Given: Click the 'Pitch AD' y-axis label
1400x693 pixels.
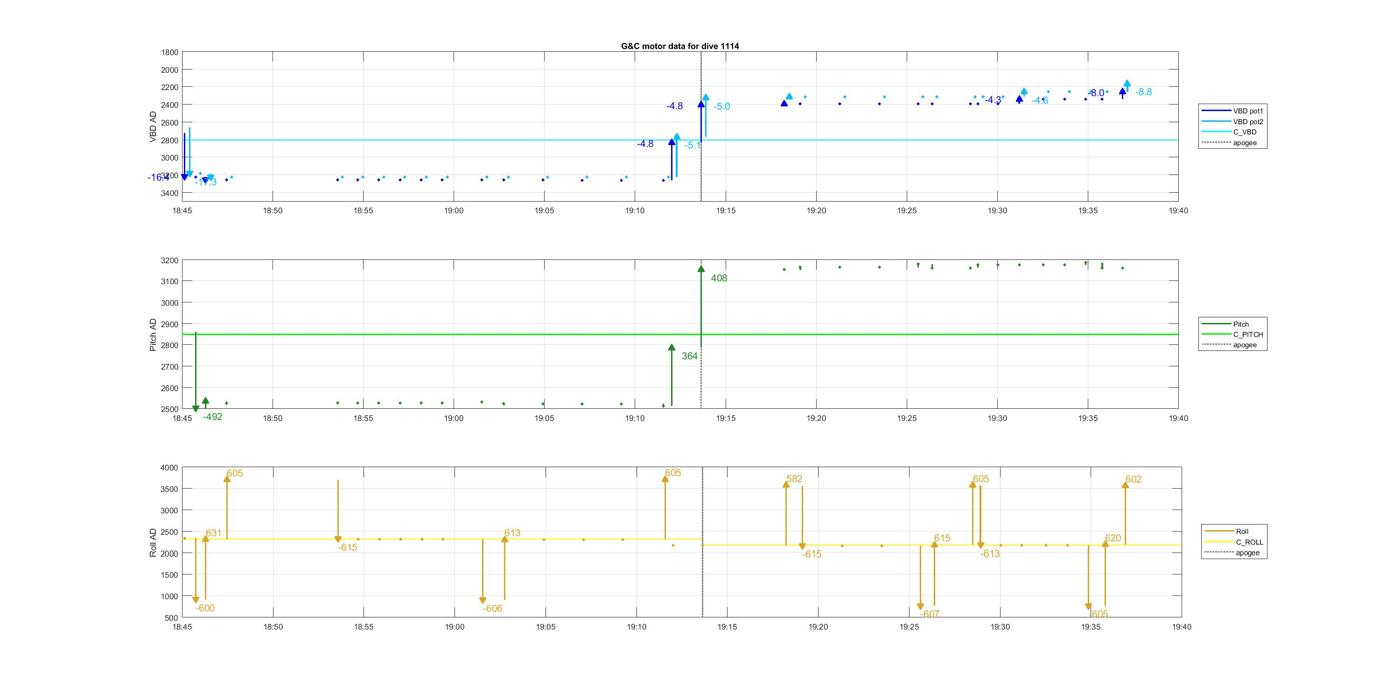Looking at the screenshot, I should coord(153,335).
